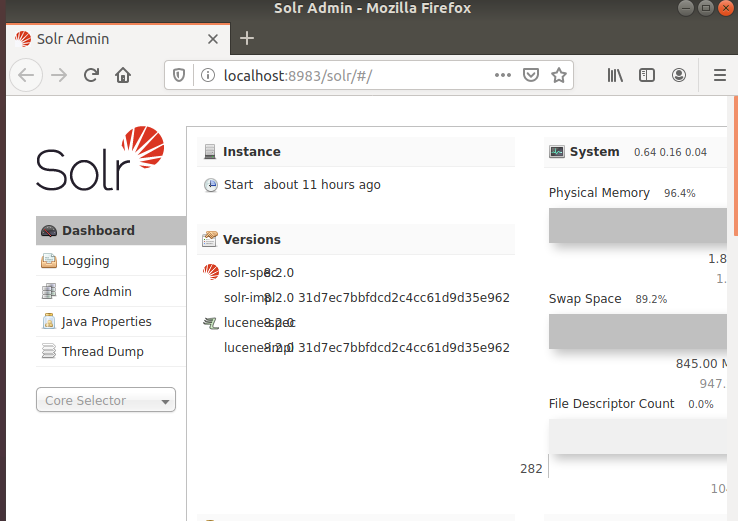Open page actions three-dot menu
The height and width of the screenshot is (521, 738).
[503, 75]
